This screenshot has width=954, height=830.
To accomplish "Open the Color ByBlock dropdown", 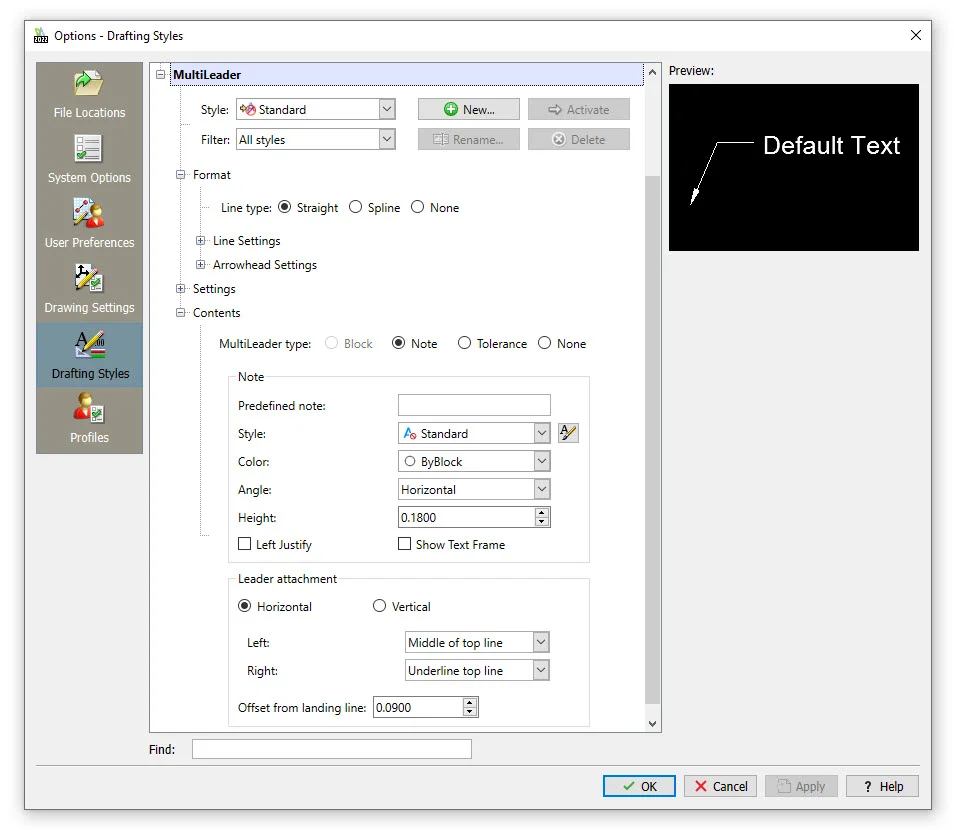I will tap(541, 462).
